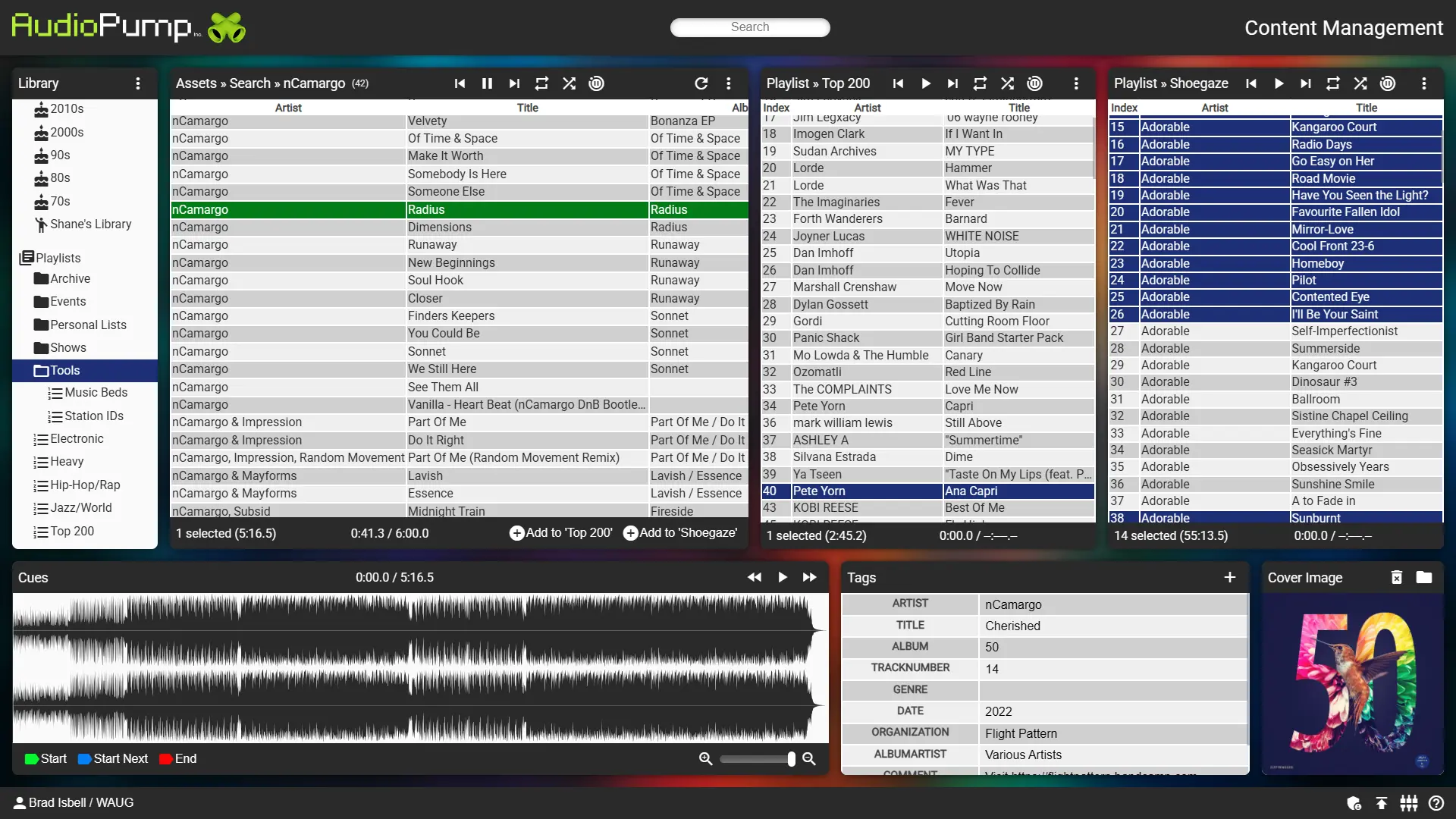Play the Shoegaze playlist

point(1279,83)
